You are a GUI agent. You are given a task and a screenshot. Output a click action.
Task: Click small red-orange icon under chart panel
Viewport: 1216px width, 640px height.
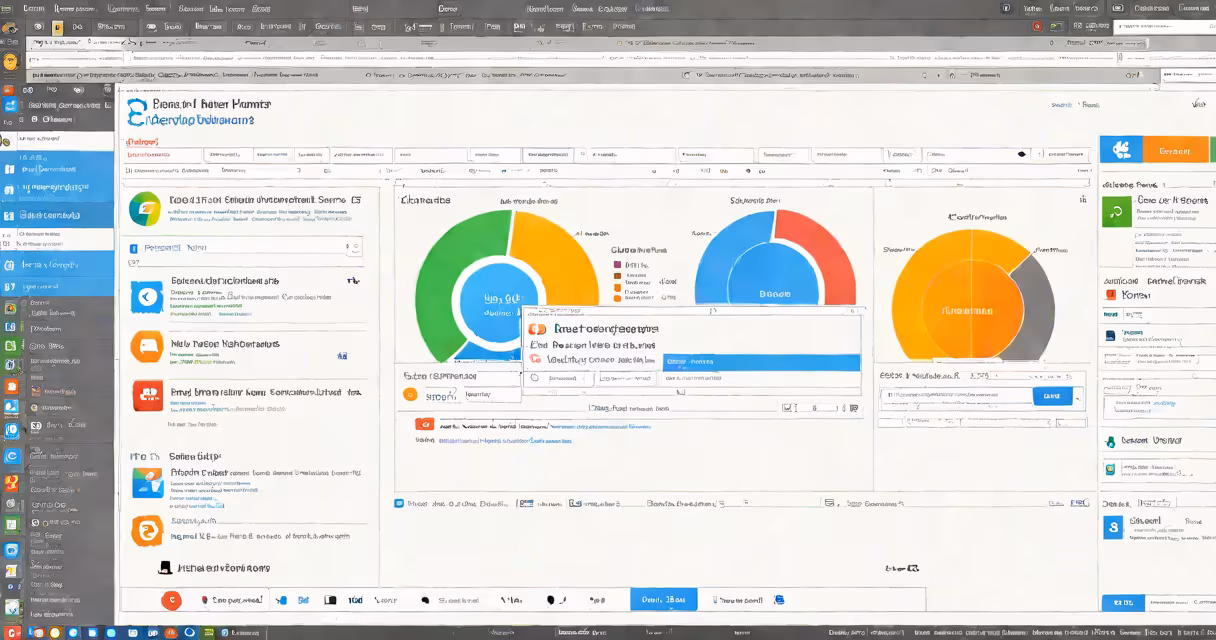click(423, 424)
